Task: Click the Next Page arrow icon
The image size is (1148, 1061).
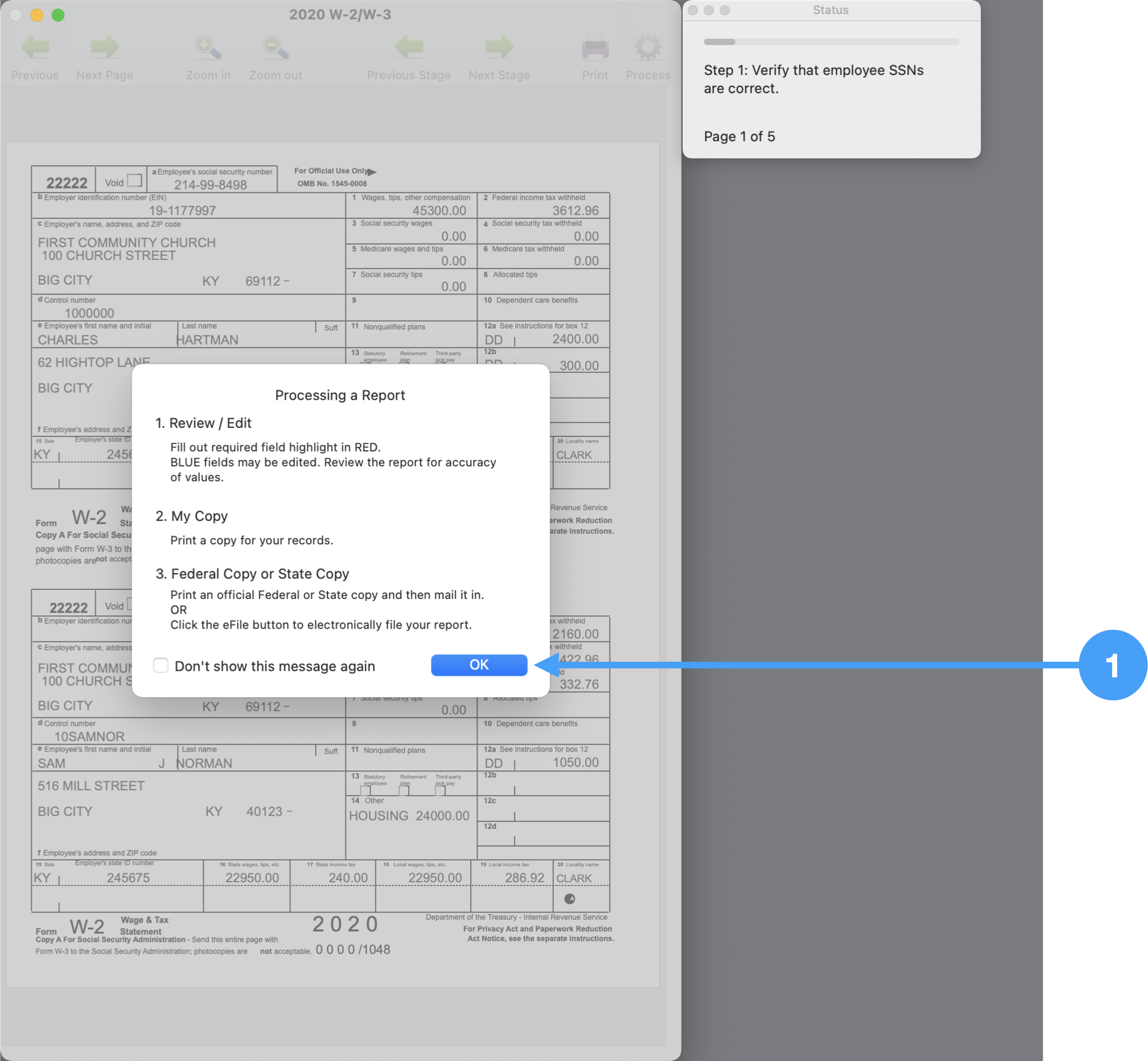Action: click(x=104, y=47)
